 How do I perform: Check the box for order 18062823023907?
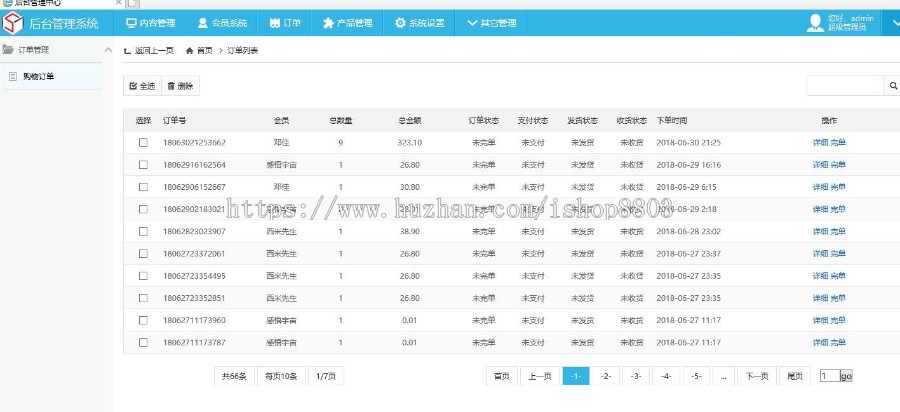click(143, 231)
